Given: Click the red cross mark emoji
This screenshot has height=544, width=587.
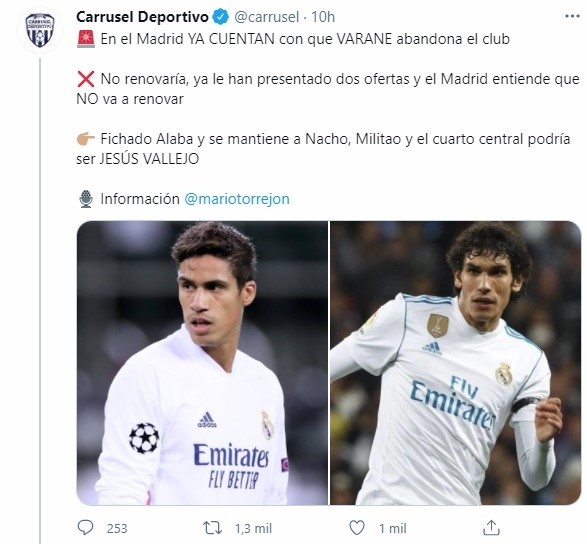Looking at the screenshot, I should (x=86, y=79).
